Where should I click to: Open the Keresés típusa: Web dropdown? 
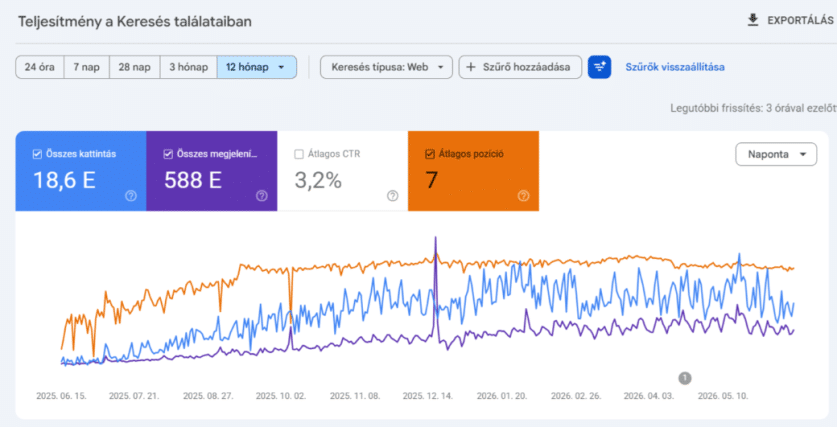pos(386,67)
